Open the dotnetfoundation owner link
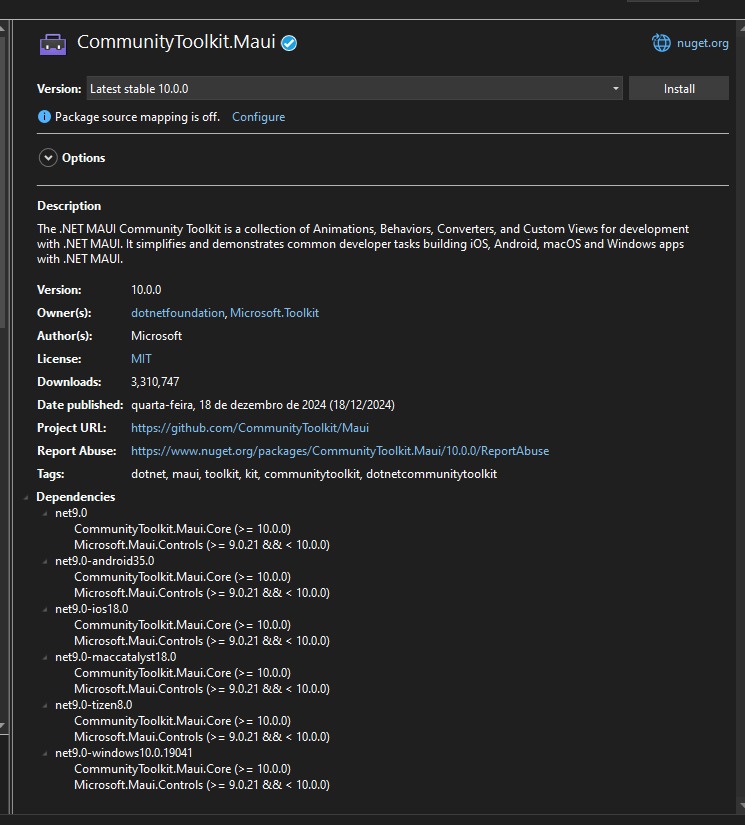Screen dimensions: 745x825 (x=178, y=313)
